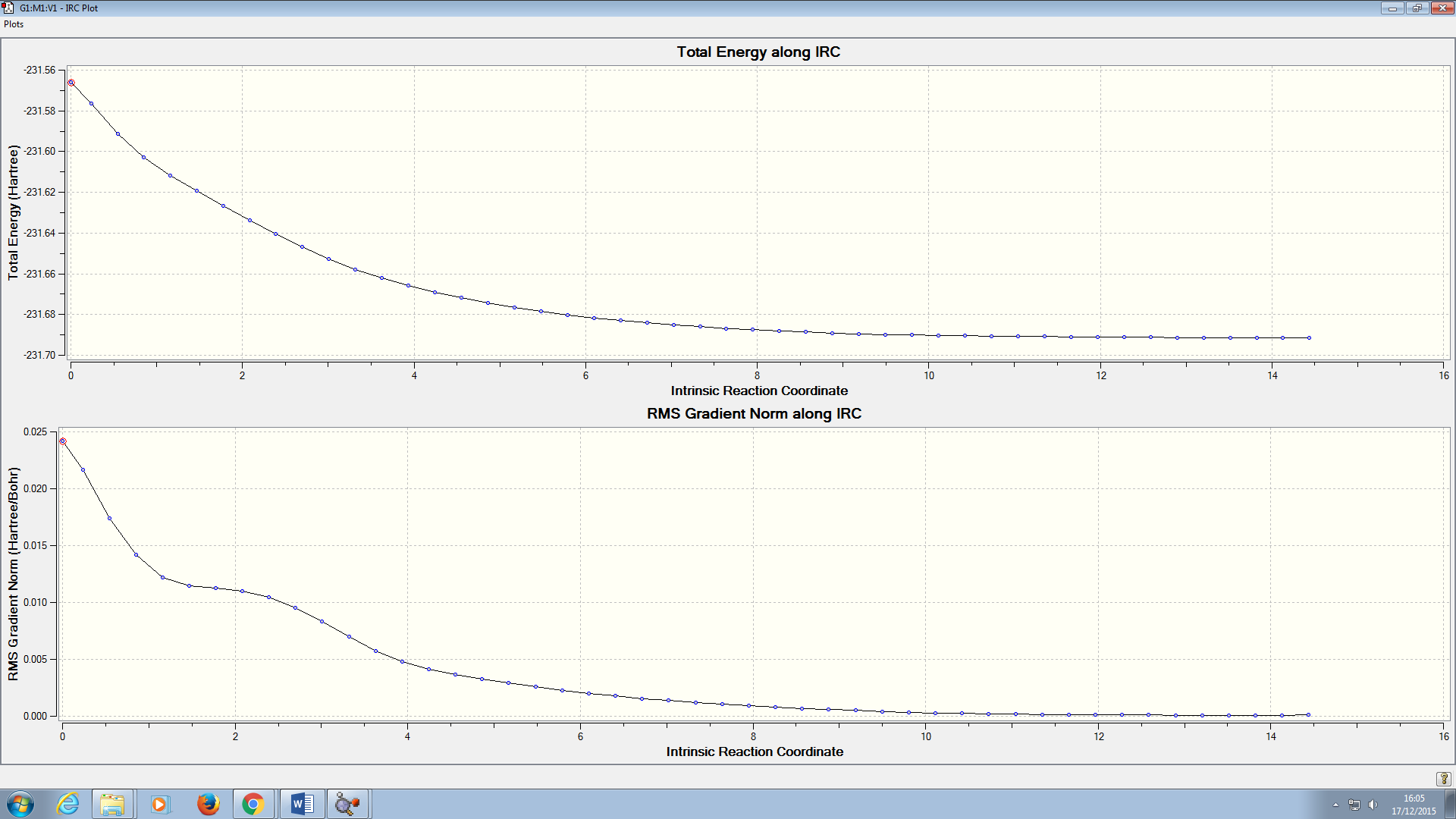Click the -231.56 energy axis tick label
1456x819 pixels.
[39, 70]
